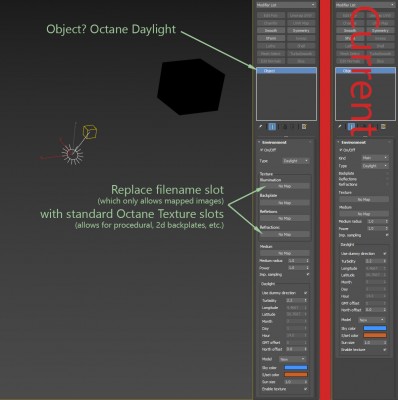Select the yellow target box in viewport
The image size is (398, 400).
tap(90, 132)
